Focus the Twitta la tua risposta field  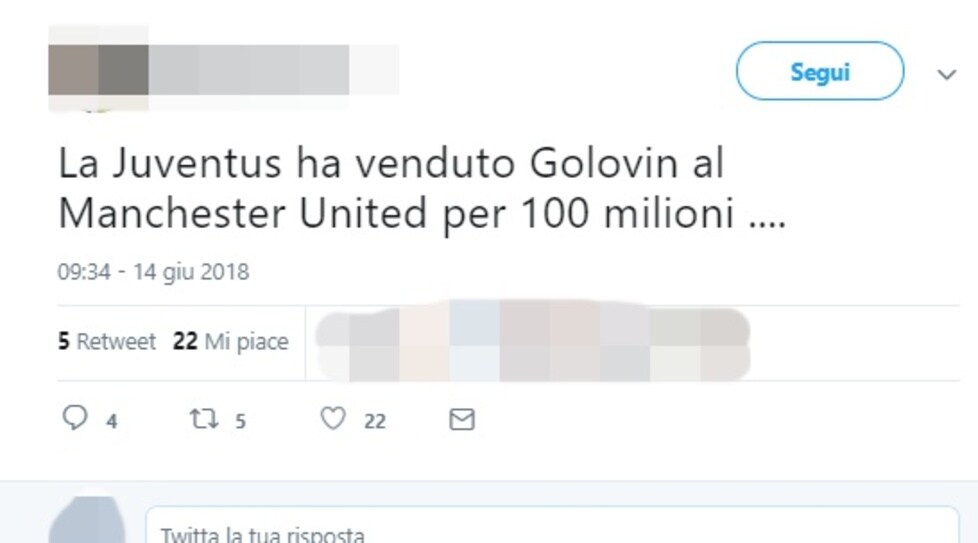pos(552,525)
